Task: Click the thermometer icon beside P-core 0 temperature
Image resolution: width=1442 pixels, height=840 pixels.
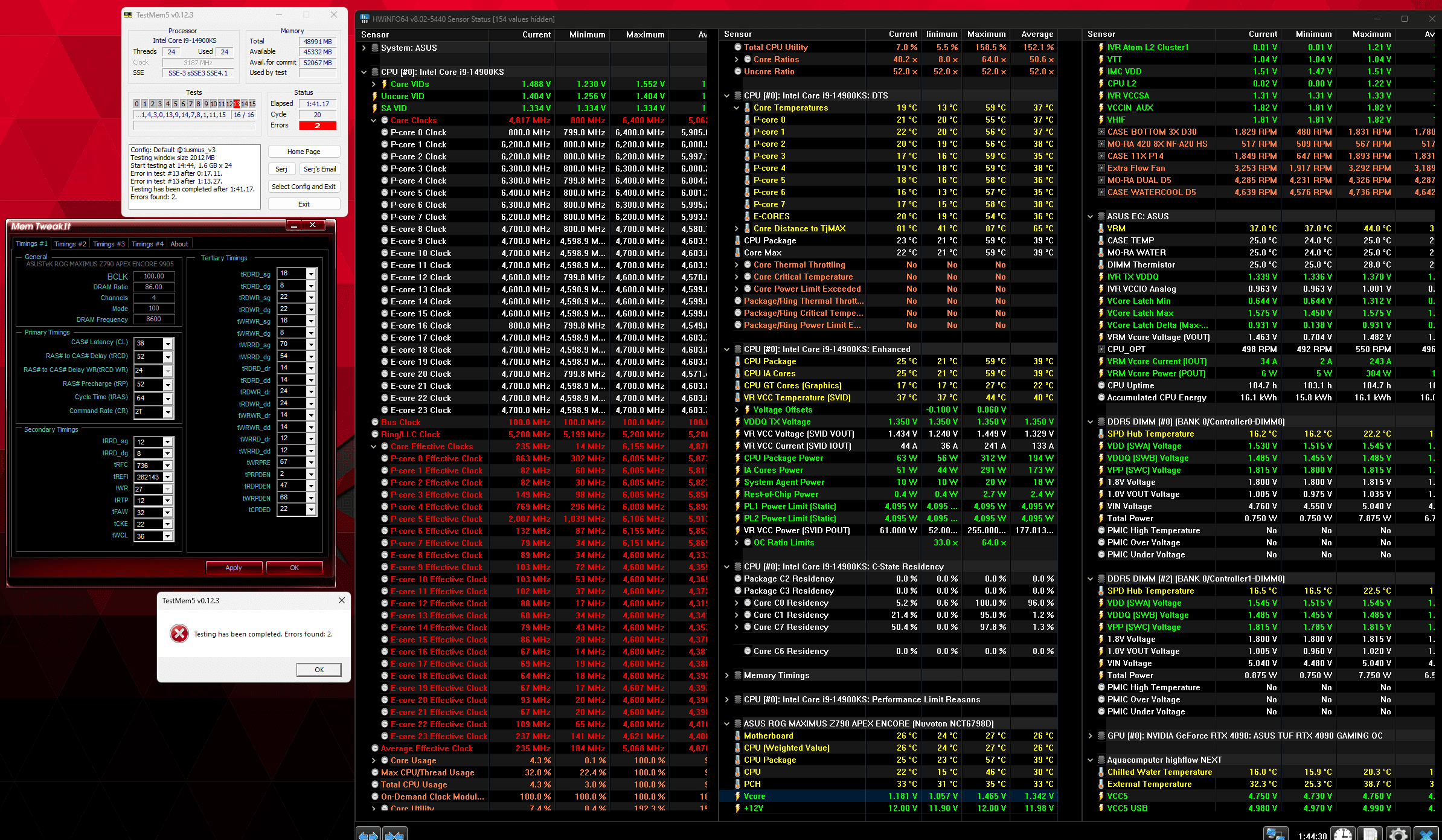Action: click(747, 120)
